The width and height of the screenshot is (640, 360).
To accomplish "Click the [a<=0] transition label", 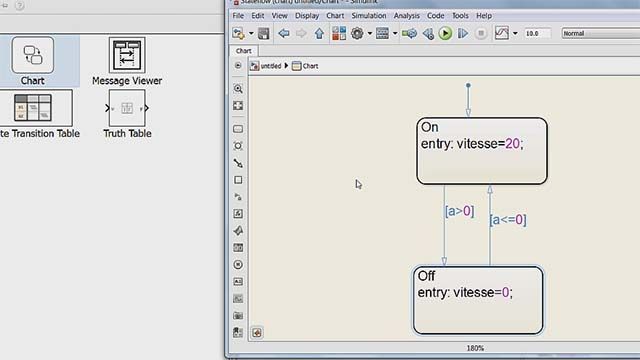I will click(x=508, y=220).
